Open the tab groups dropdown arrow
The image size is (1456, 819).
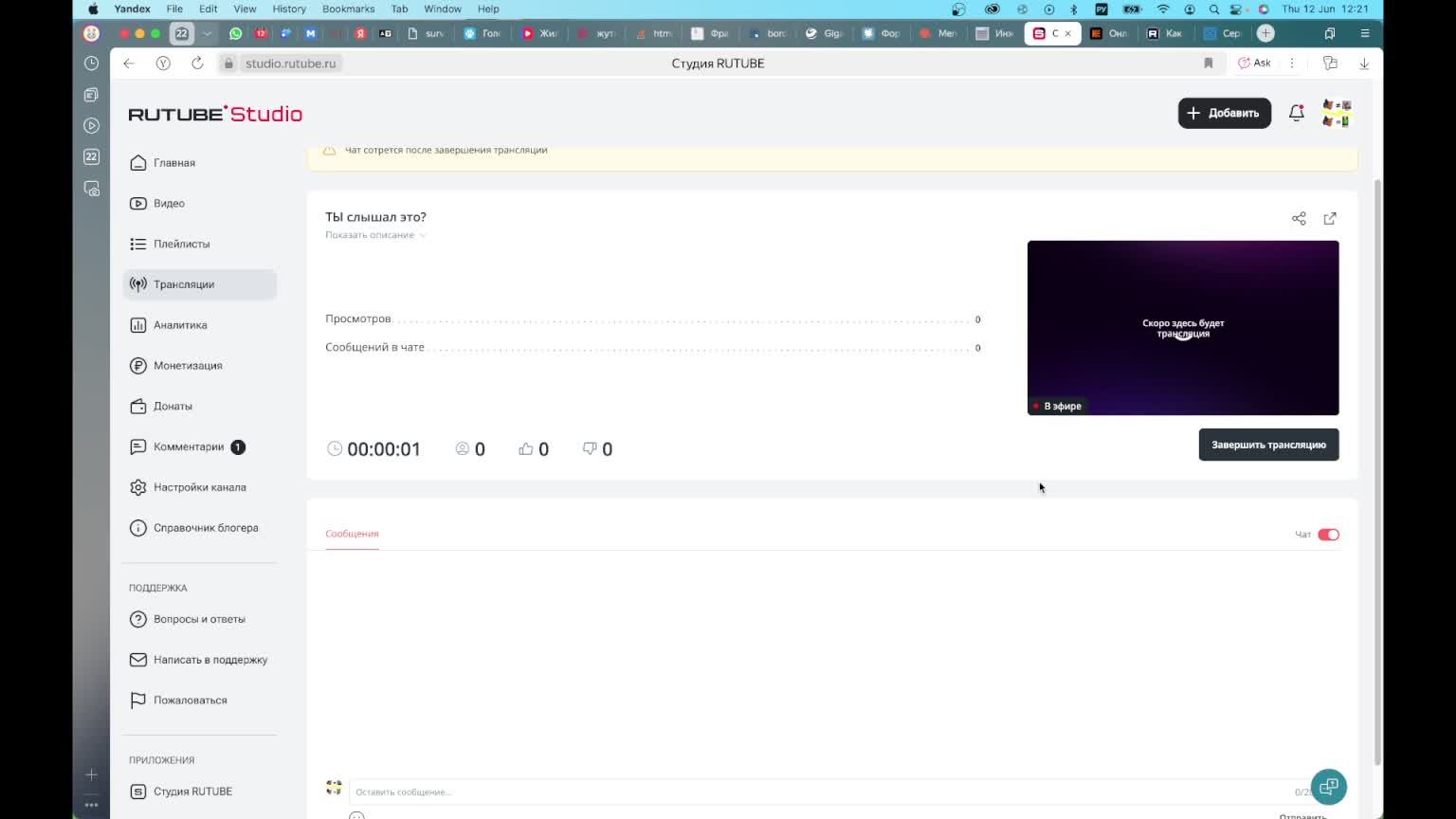[x=207, y=33]
